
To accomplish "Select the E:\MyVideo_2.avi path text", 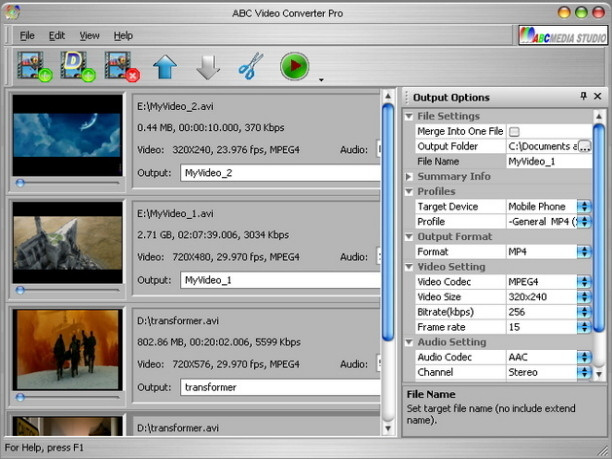I will point(175,107).
